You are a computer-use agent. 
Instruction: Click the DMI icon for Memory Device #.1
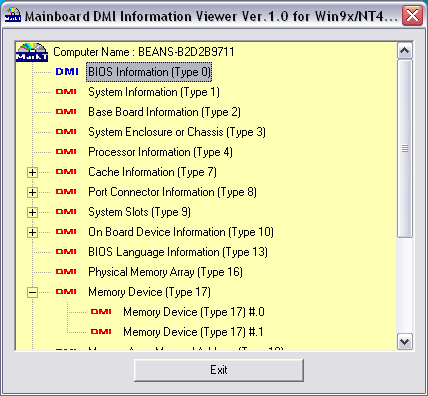coord(101,332)
